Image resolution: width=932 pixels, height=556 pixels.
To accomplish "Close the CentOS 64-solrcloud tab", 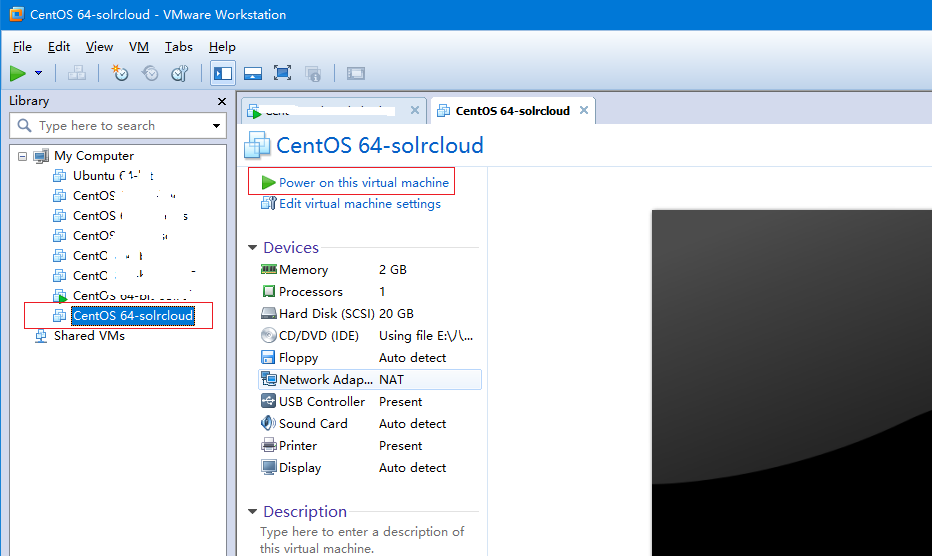I will pyautogui.click(x=584, y=110).
